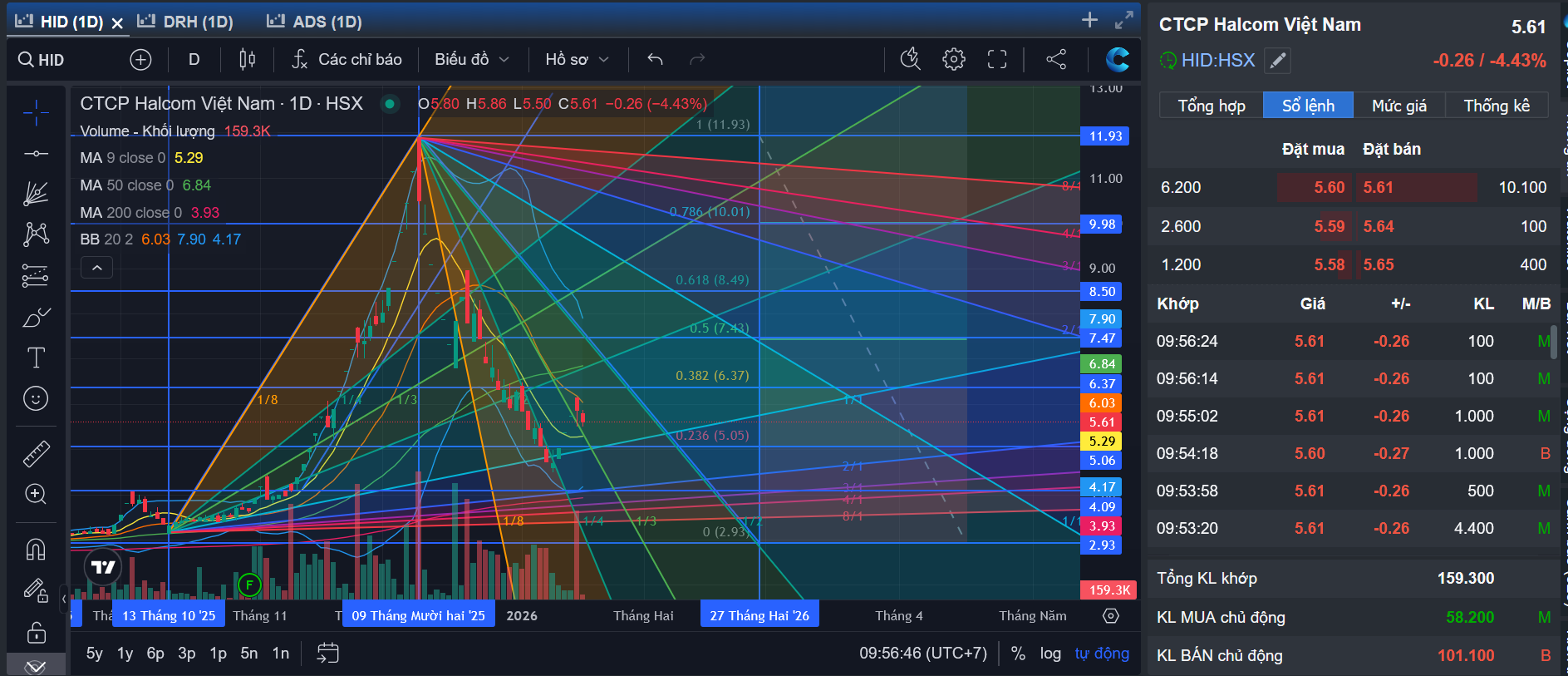
Task: Toggle the magnet snap mode
Action: (x=36, y=550)
